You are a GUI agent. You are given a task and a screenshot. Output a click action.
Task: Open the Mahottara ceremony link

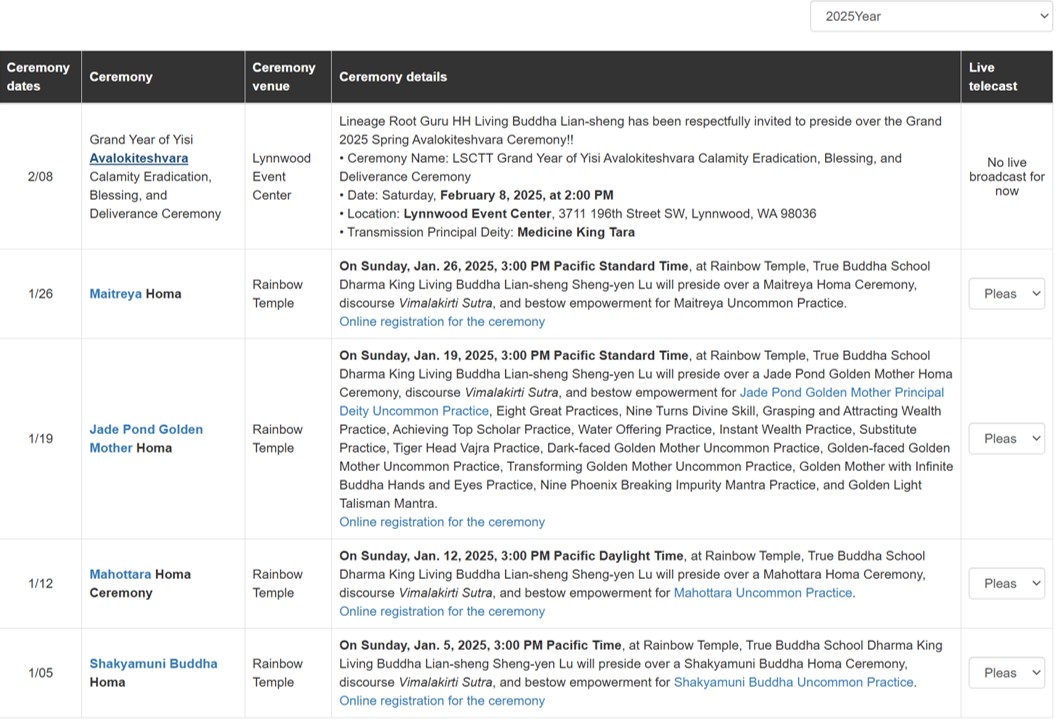[121, 575]
